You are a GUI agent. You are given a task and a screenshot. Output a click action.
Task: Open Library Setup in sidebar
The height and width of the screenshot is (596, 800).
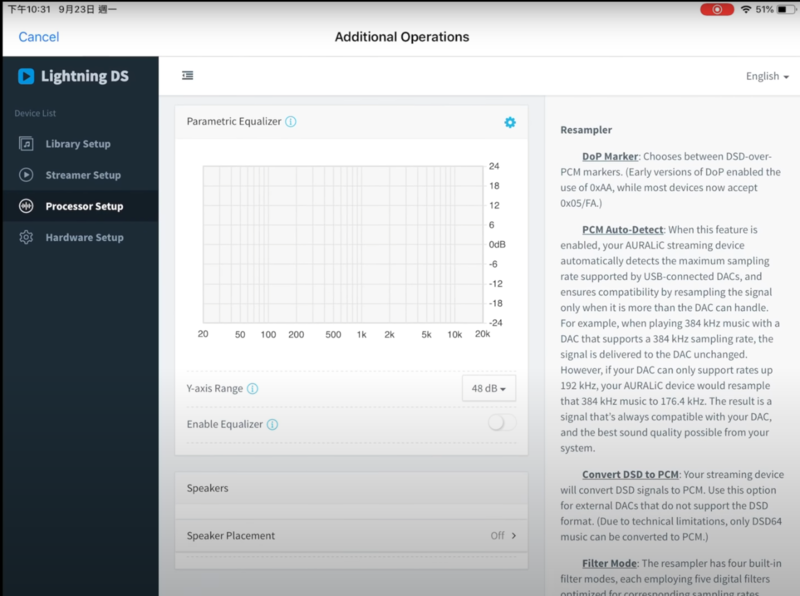(x=78, y=144)
